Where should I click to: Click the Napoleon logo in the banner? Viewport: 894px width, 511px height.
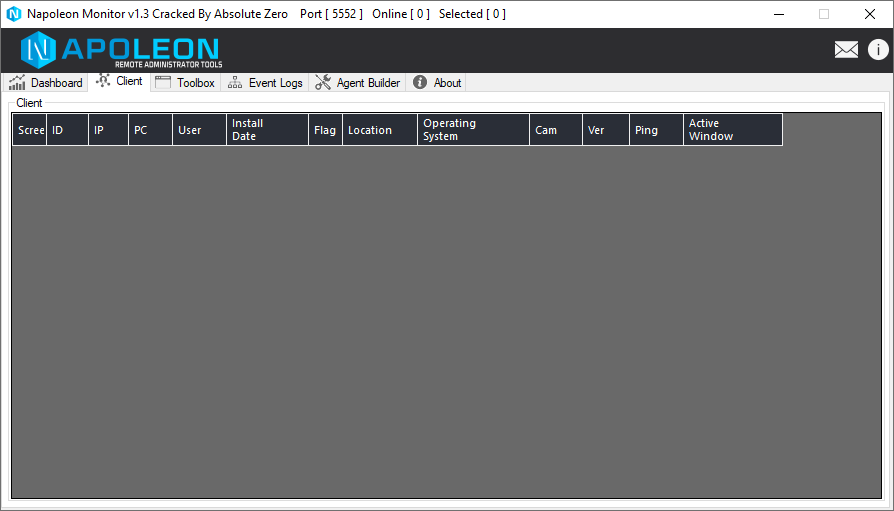(121, 50)
